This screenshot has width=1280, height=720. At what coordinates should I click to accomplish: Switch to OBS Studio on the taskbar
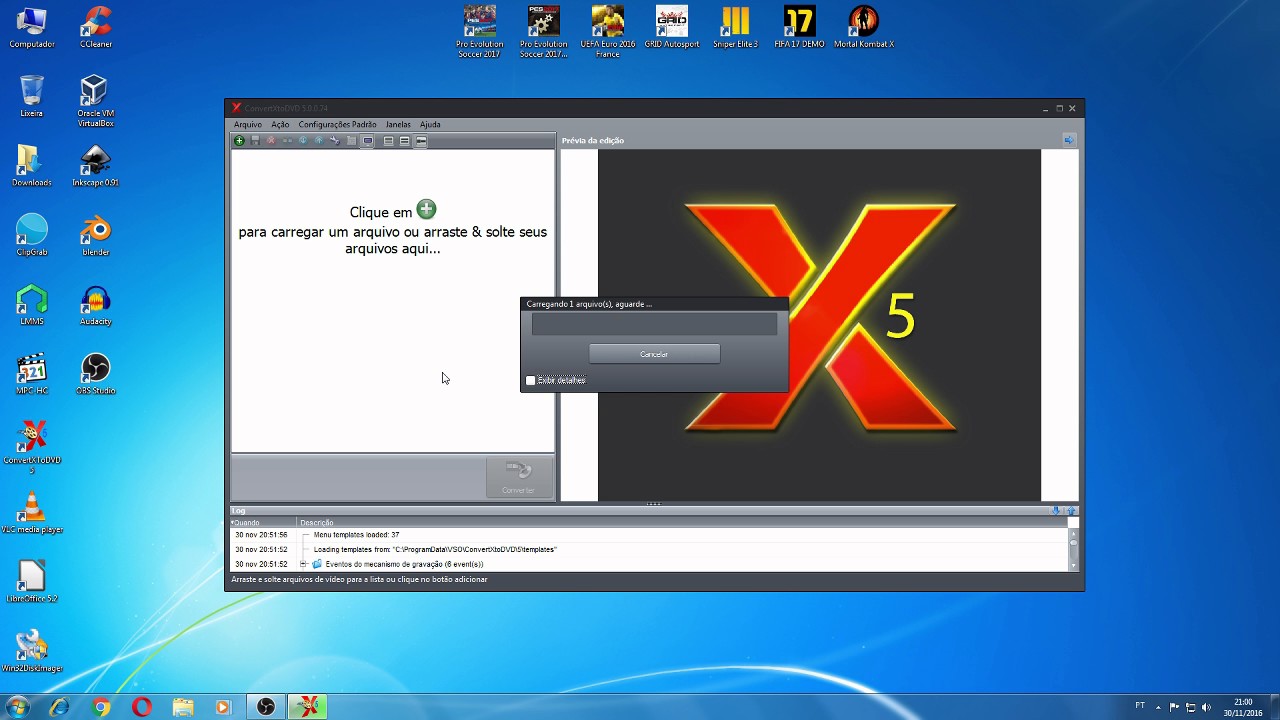pos(266,707)
